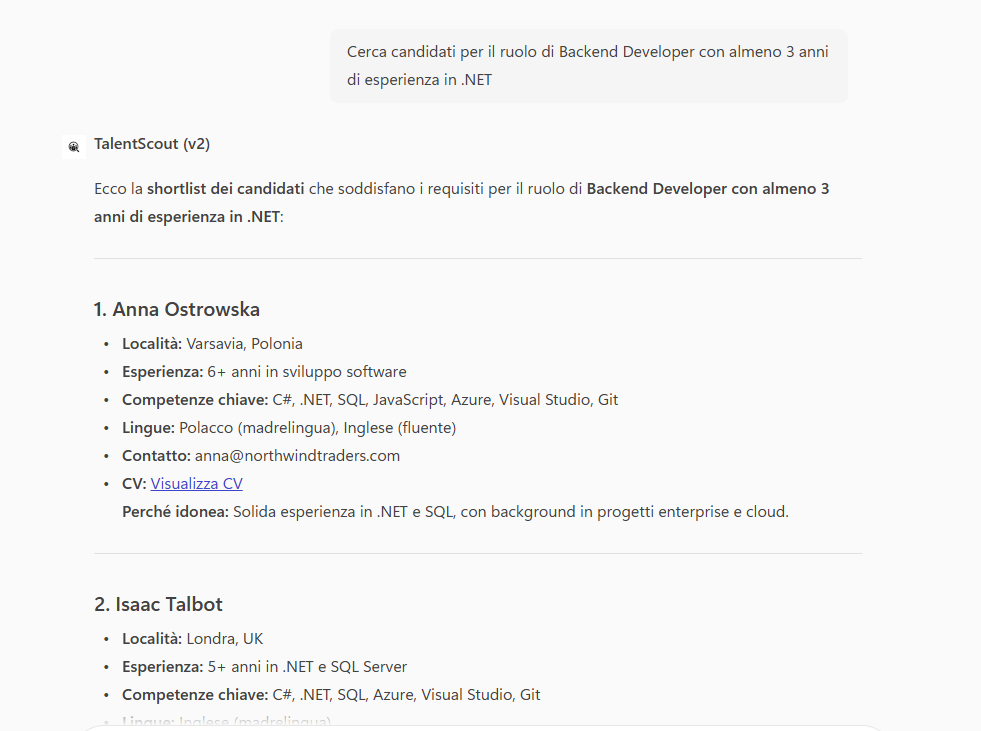Click Anna's Località line, Varsavia, Polonia
The height and width of the screenshot is (731, 981).
212,344
